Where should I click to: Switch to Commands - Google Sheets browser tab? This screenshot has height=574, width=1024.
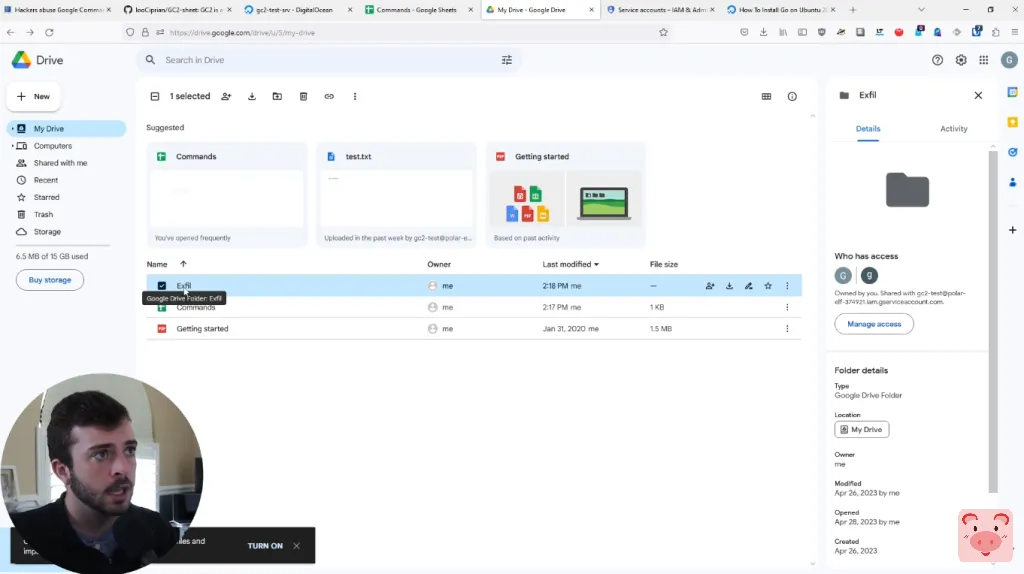point(419,10)
